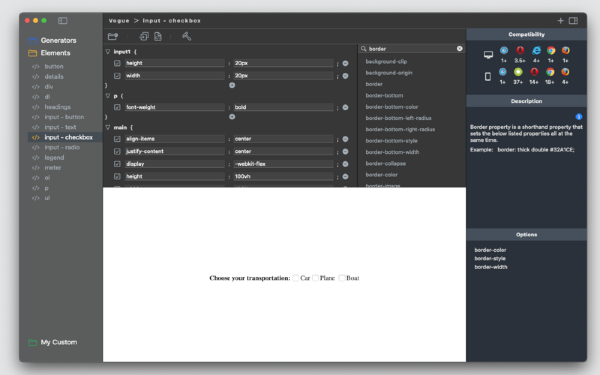The height and width of the screenshot is (375, 600).
Task: Click the border-style option
Action: (x=490, y=259)
